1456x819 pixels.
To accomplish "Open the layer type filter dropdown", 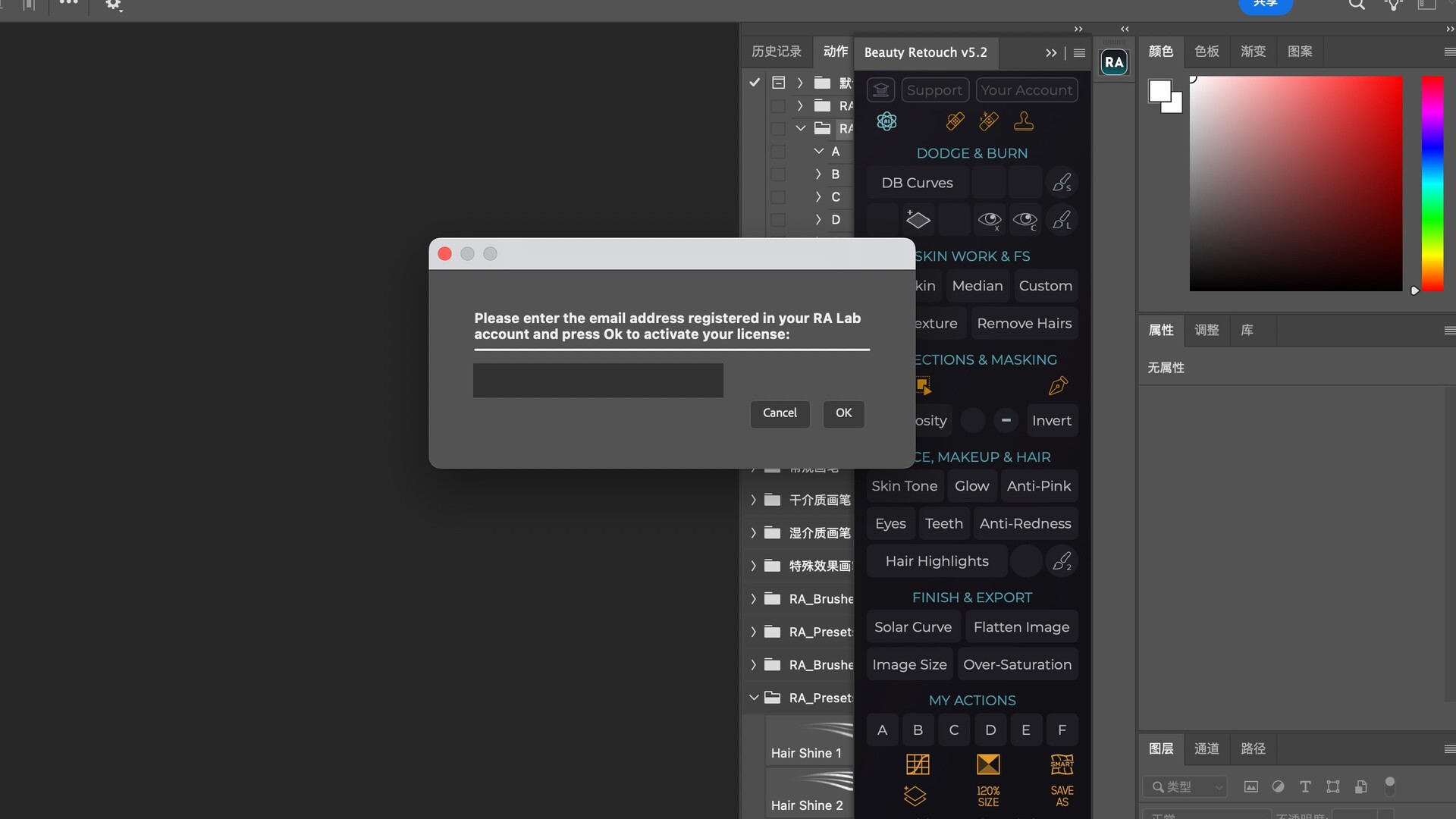I will tap(1186, 786).
